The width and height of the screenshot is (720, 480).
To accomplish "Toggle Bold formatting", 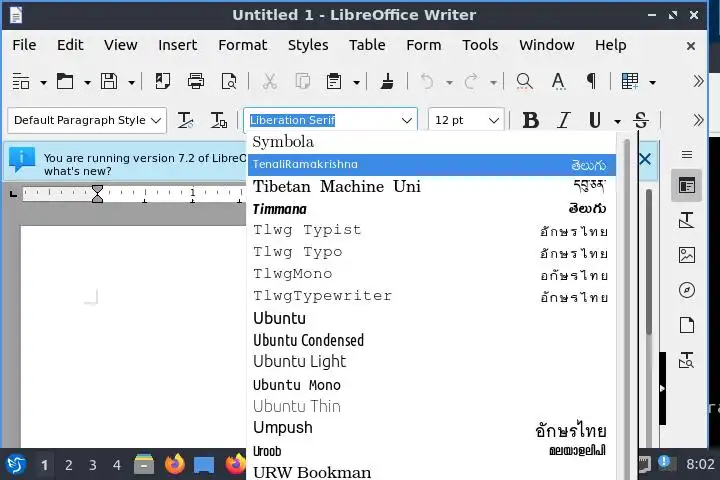I will pyautogui.click(x=531, y=120).
